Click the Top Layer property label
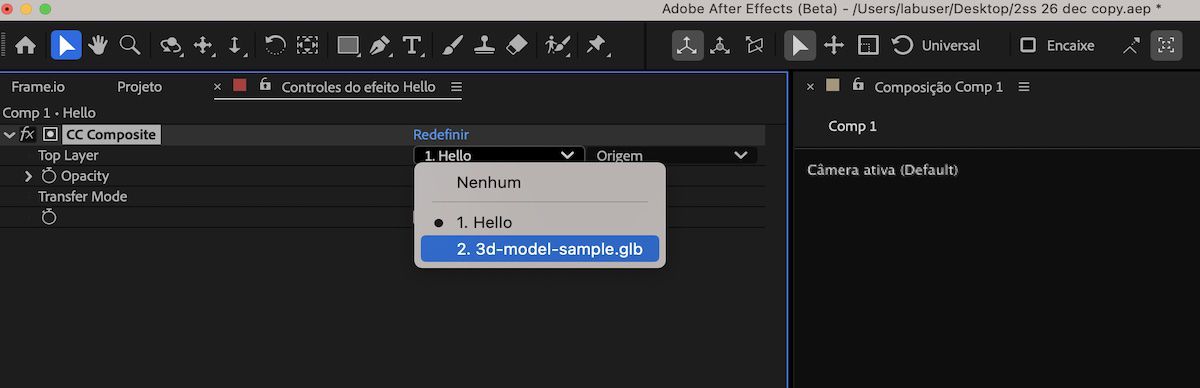The width and height of the screenshot is (1200, 388). [68, 155]
